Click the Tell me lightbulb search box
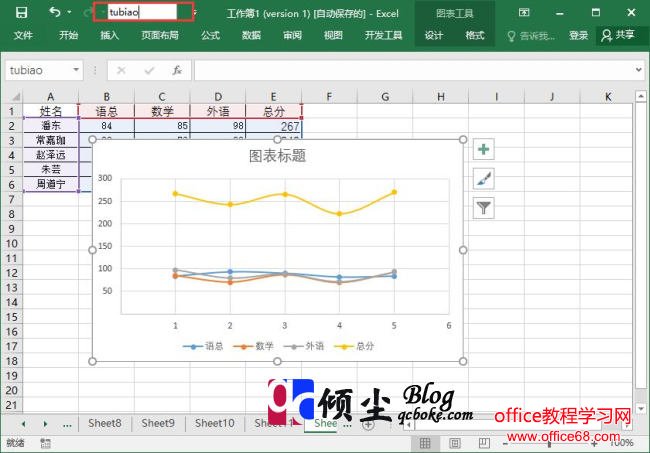 pos(531,36)
